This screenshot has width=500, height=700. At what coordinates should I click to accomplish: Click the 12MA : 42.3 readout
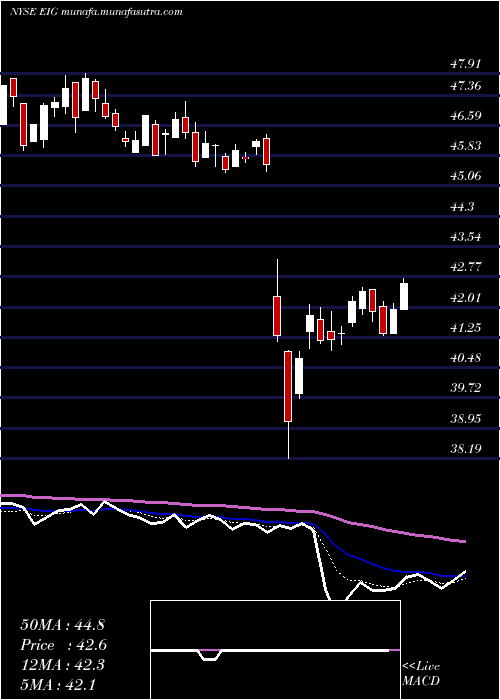[x=62, y=665]
